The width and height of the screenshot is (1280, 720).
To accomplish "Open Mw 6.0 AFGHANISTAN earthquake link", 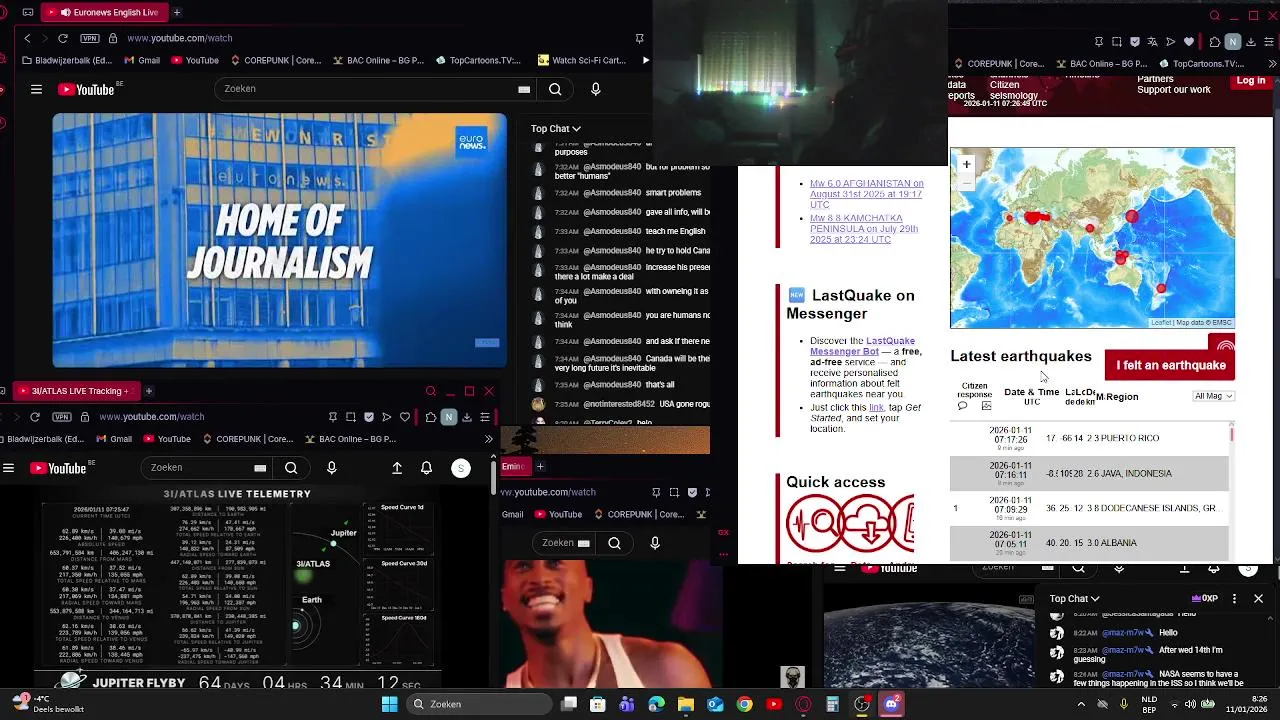I will tap(866, 194).
